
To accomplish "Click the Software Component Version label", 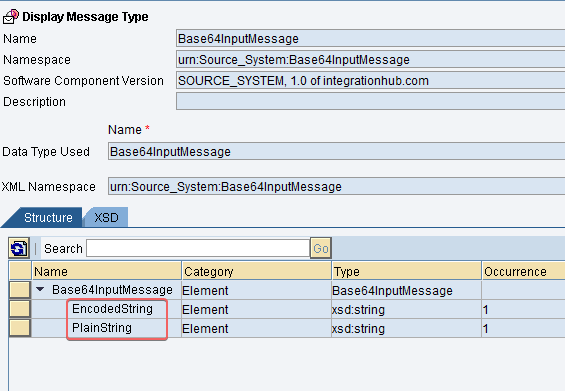I will click(83, 81).
